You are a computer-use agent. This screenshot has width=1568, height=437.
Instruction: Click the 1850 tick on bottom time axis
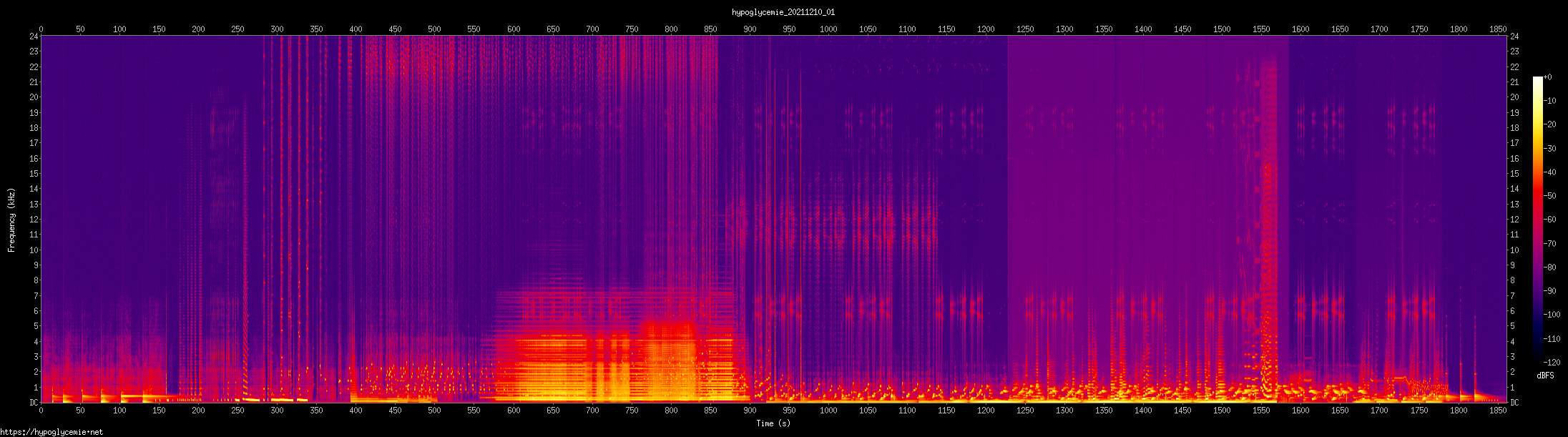coord(1497,411)
